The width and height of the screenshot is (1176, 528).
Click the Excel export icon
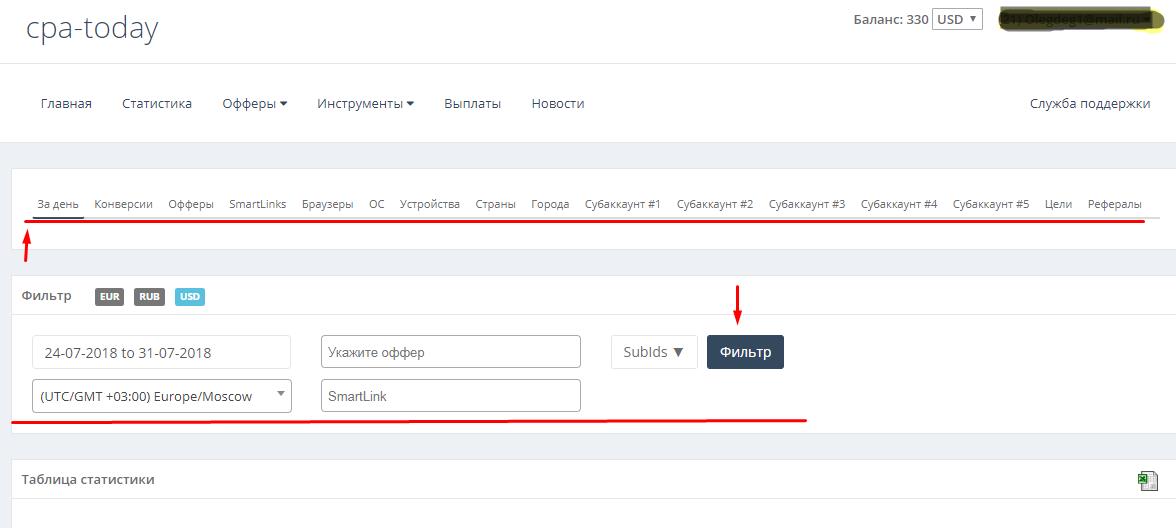point(1147,481)
